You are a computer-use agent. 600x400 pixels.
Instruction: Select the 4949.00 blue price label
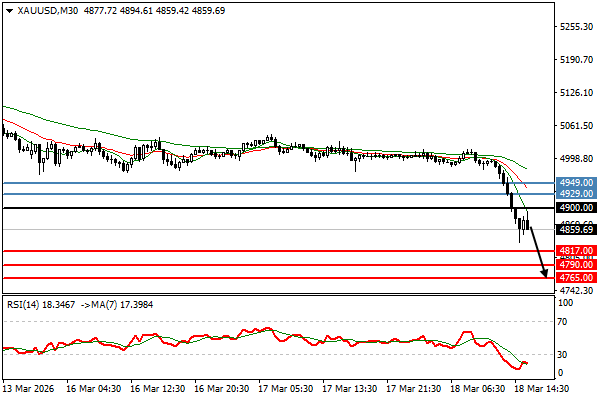(x=577, y=183)
